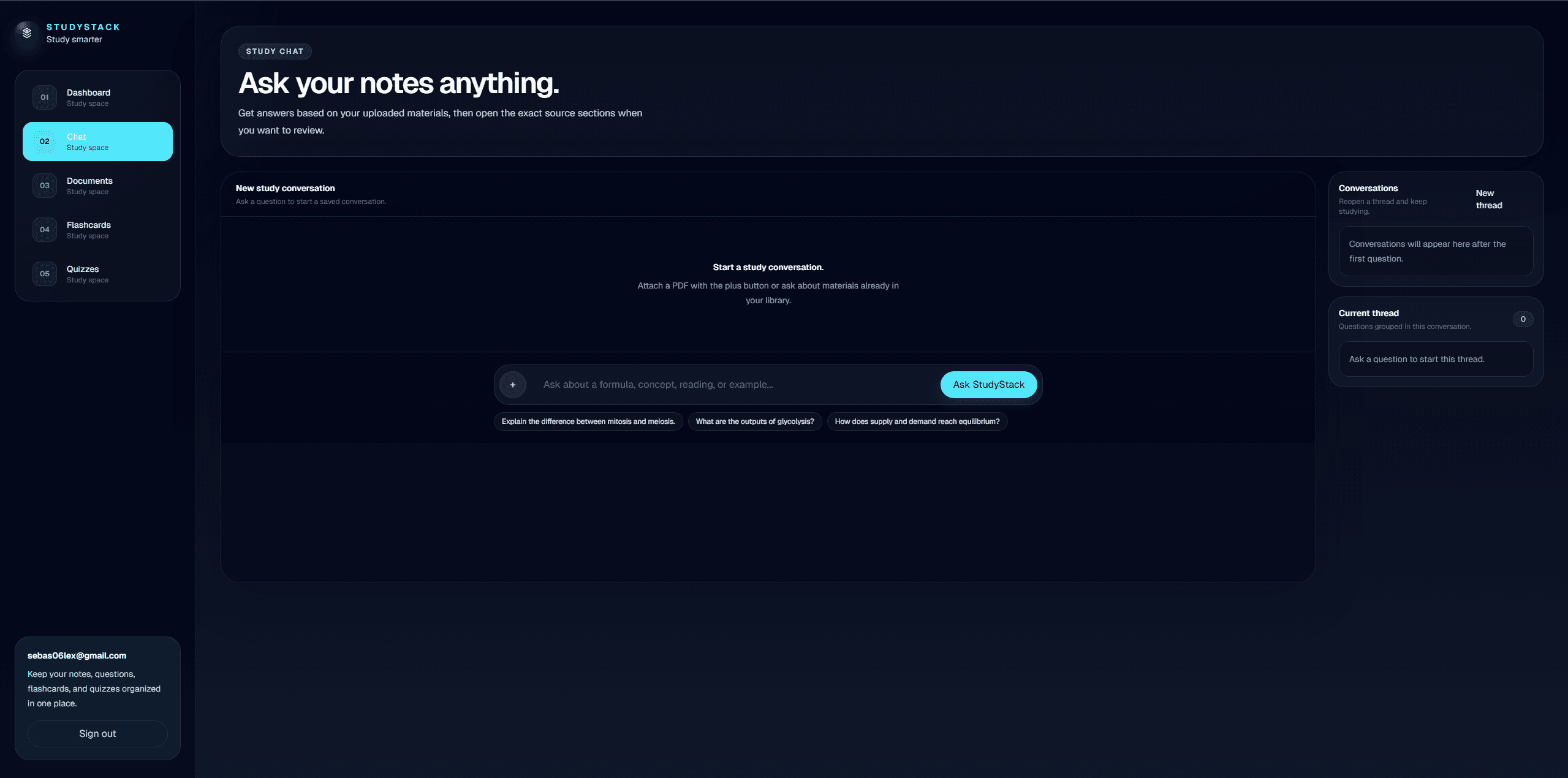Click 'Questions grouped in this conversation.' text

(x=1405, y=327)
